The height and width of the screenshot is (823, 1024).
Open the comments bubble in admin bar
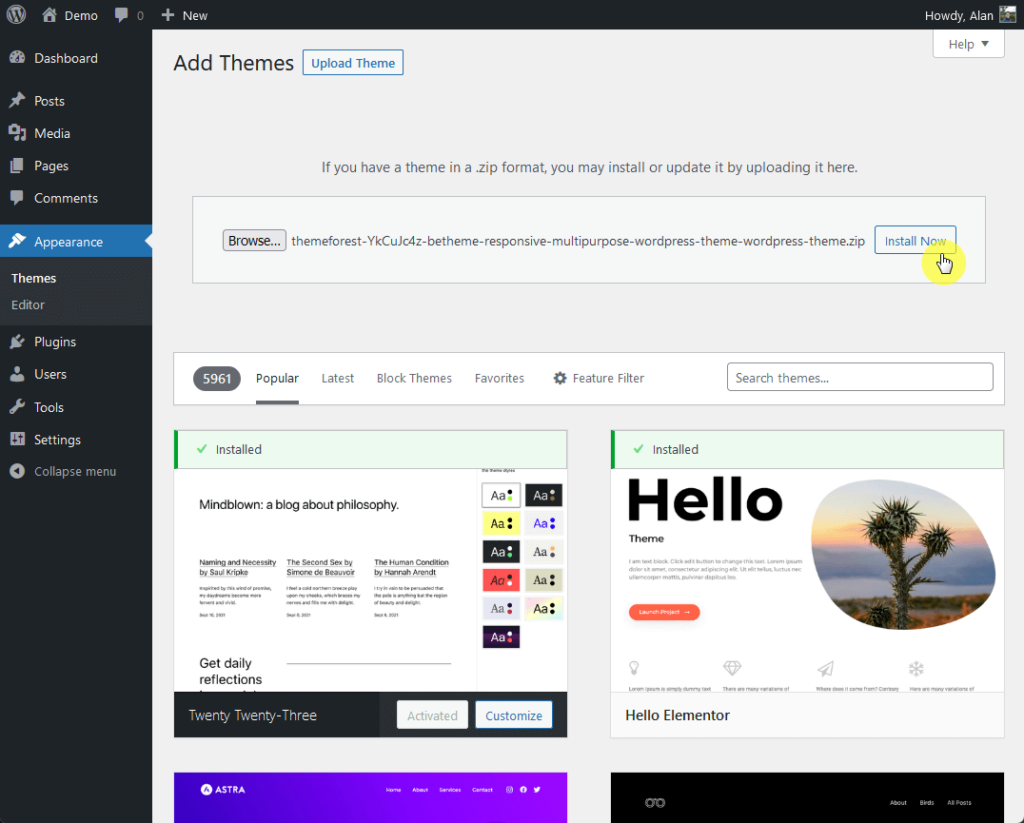pyautogui.click(x=121, y=14)
